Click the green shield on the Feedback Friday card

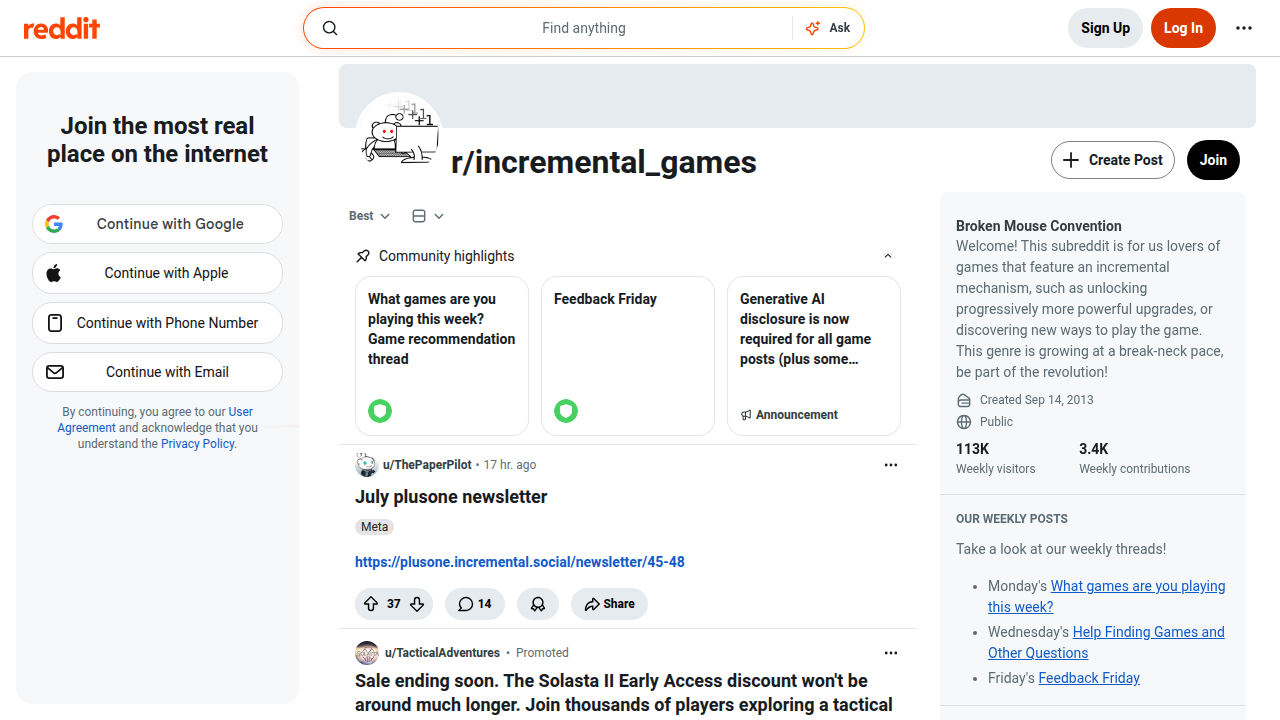[566, 410]
